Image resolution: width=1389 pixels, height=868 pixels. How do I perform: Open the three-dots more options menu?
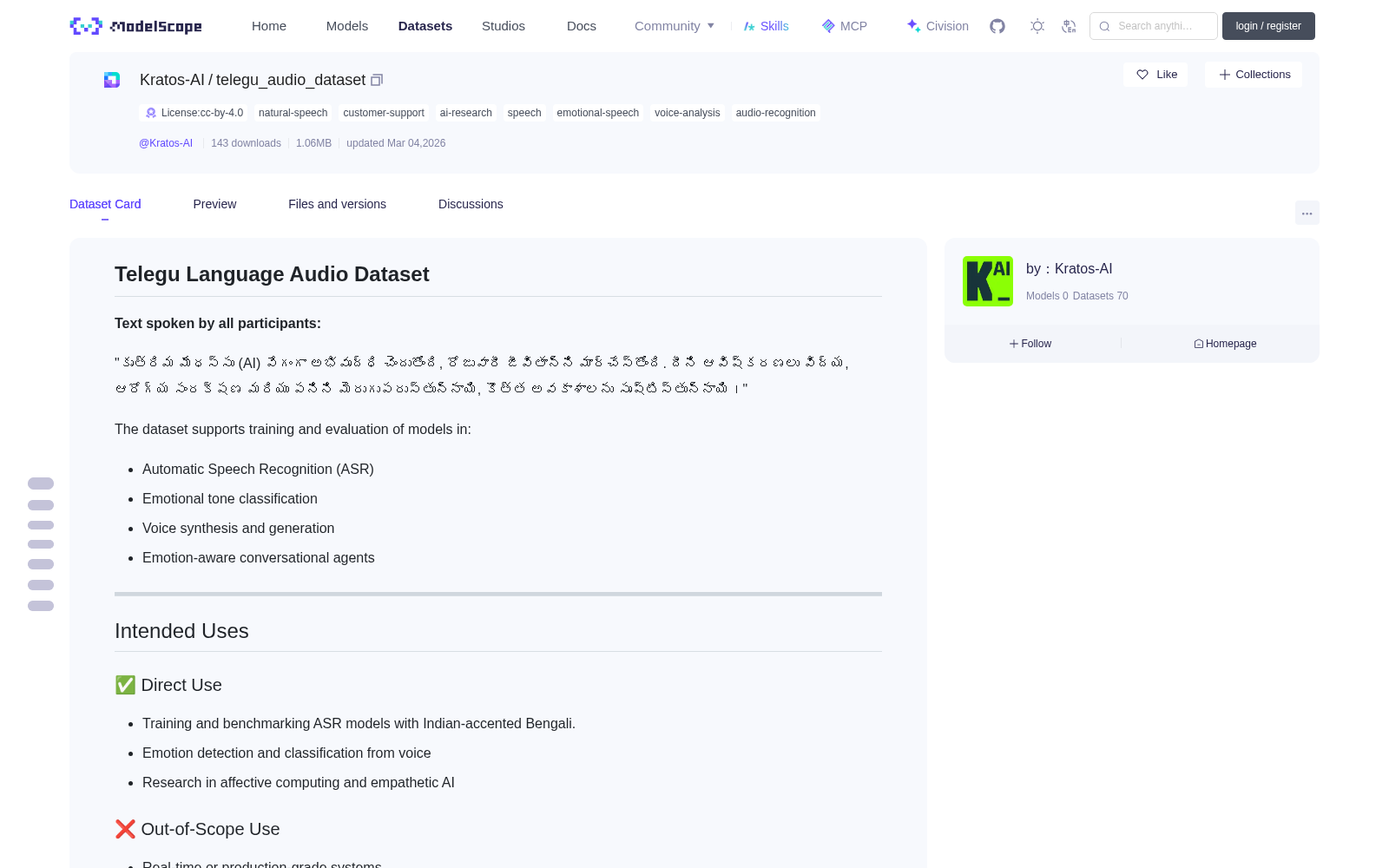point(1307,213)
